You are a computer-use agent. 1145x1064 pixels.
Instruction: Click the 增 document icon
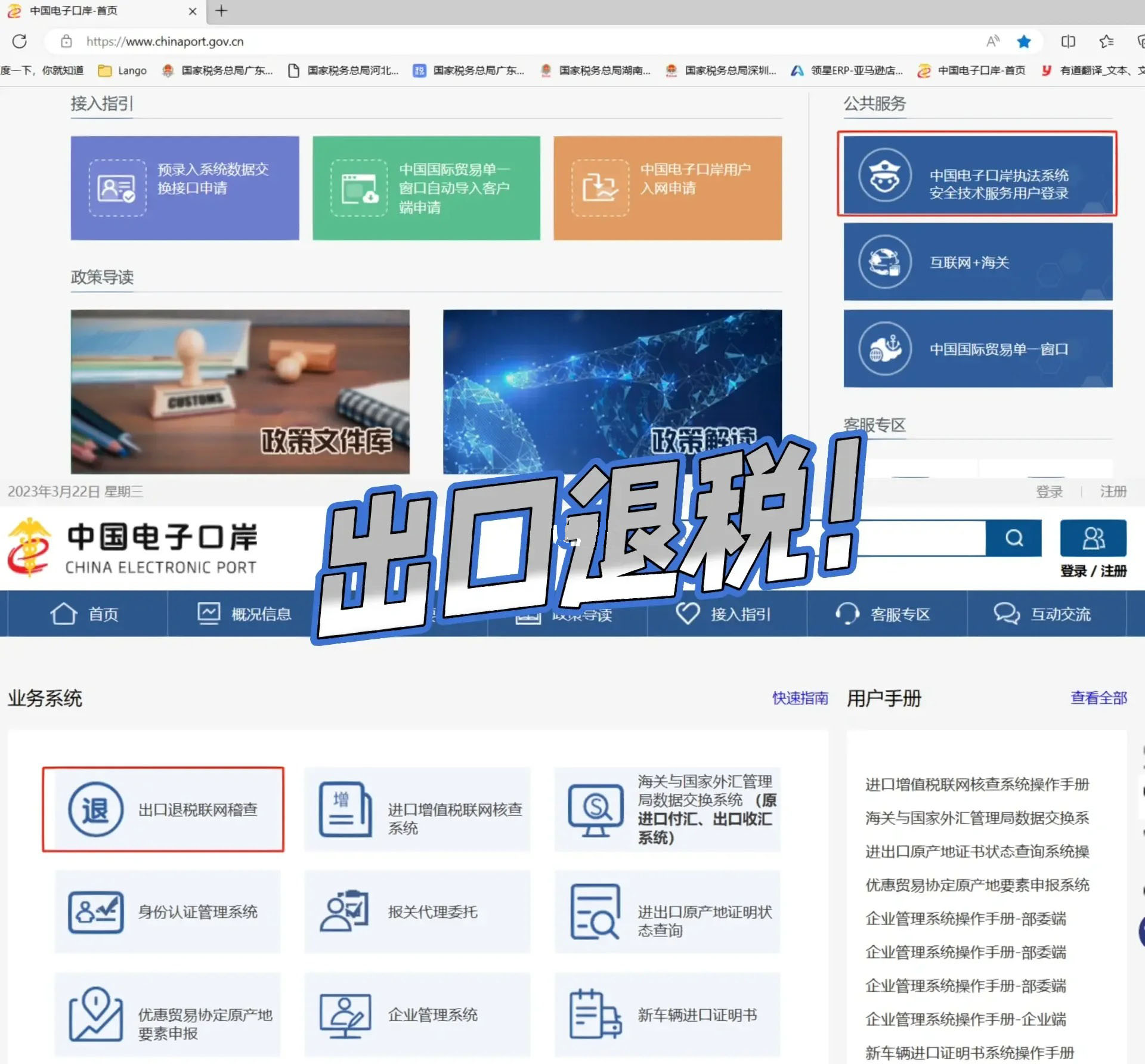[x=345, y=809]
